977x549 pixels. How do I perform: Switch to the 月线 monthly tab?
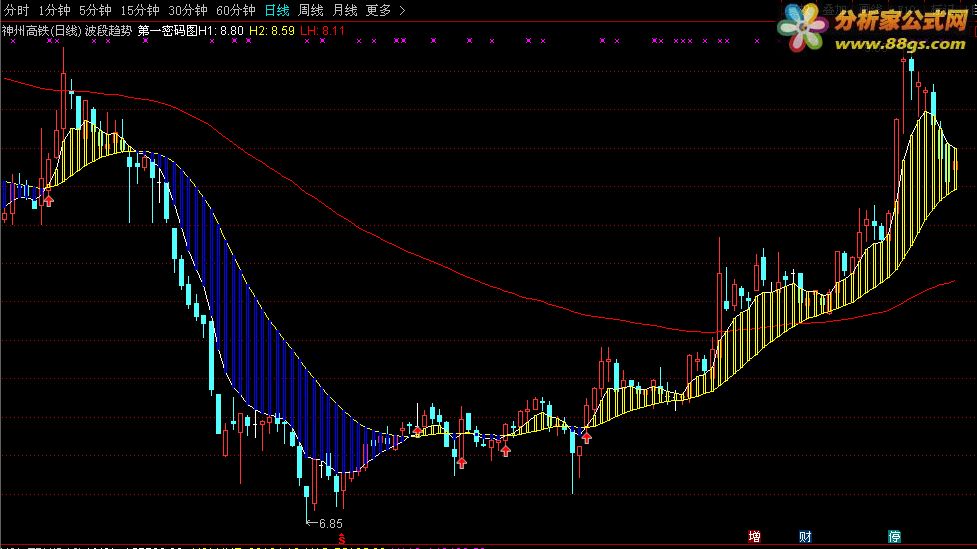coord(345,11)
